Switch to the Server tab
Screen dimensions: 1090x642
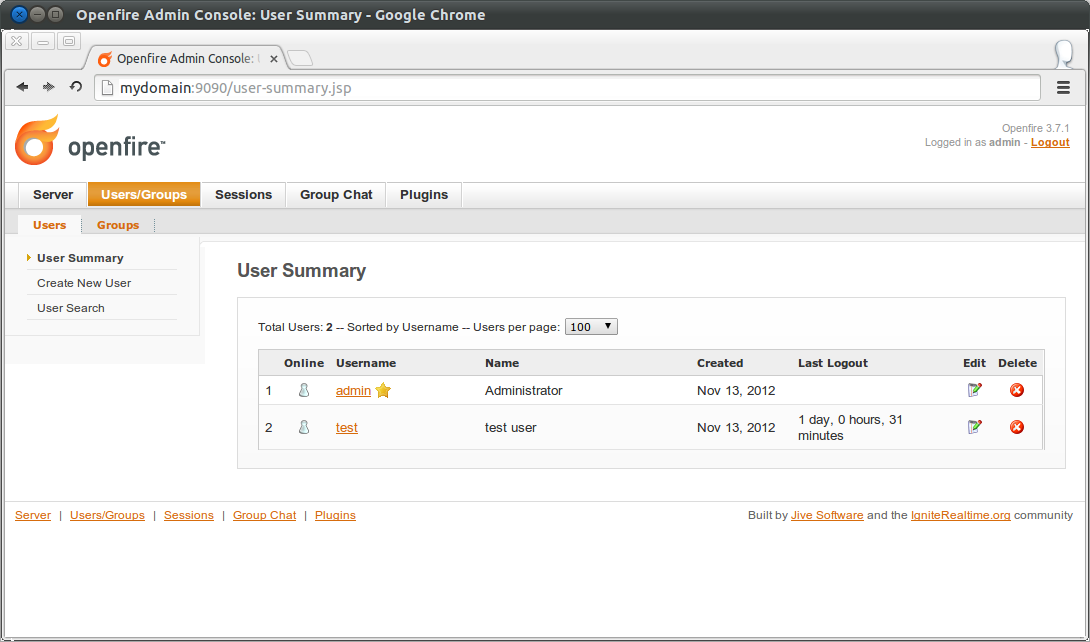pos(53,195)
